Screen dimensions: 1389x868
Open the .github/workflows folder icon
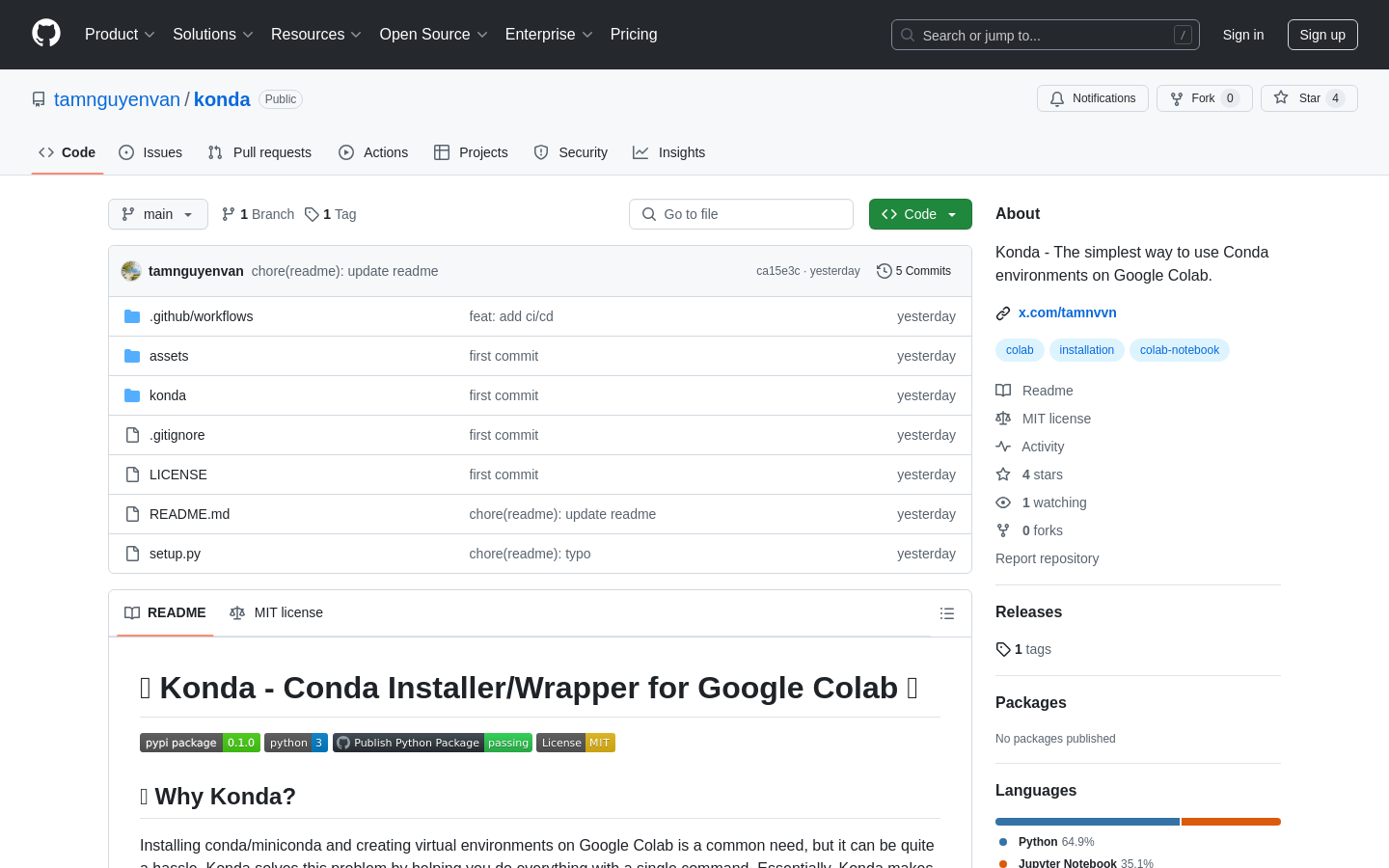132,316
